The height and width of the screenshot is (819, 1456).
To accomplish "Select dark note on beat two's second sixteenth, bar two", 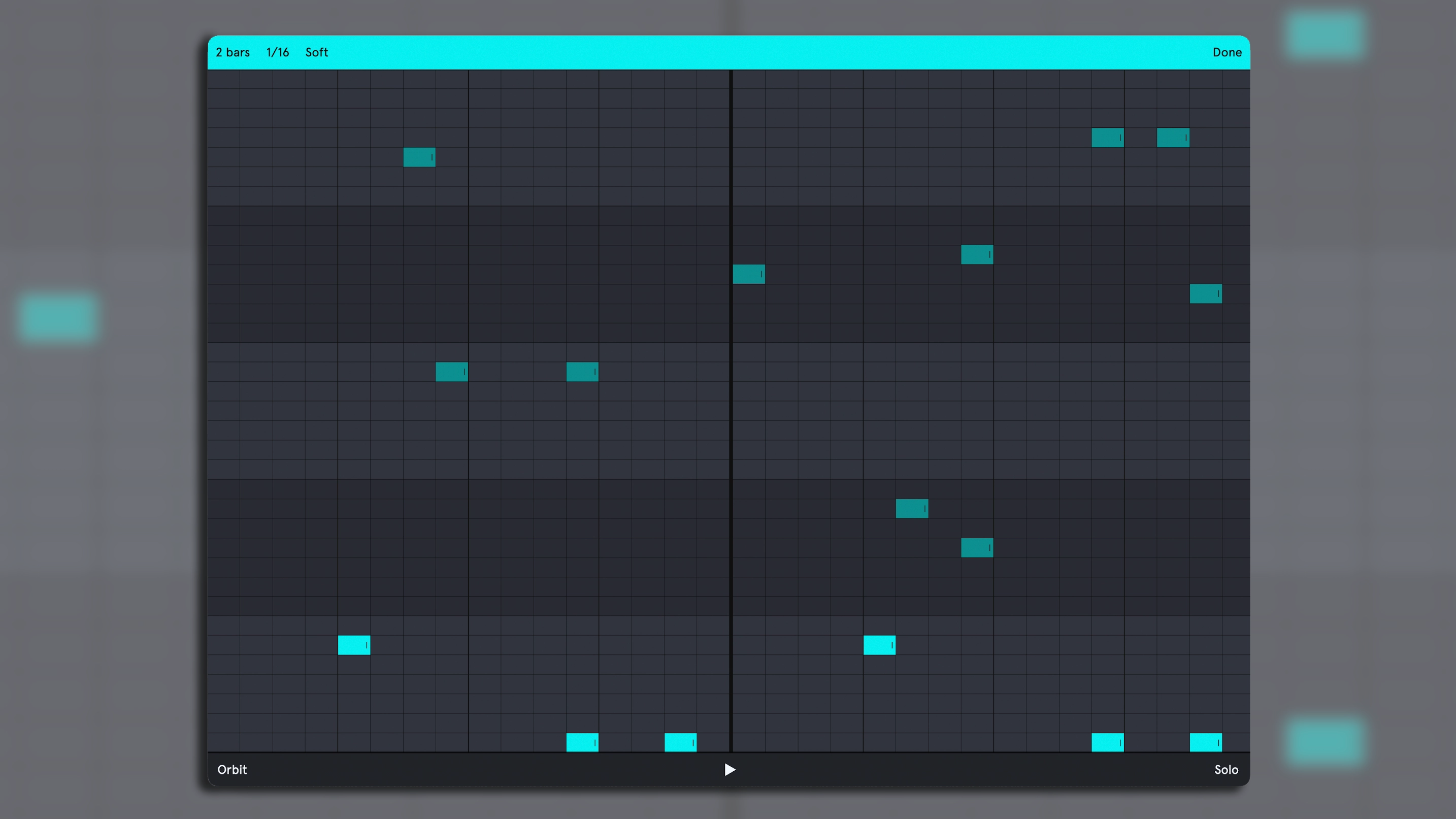I will pyautogui.click(x=912, y=509).
